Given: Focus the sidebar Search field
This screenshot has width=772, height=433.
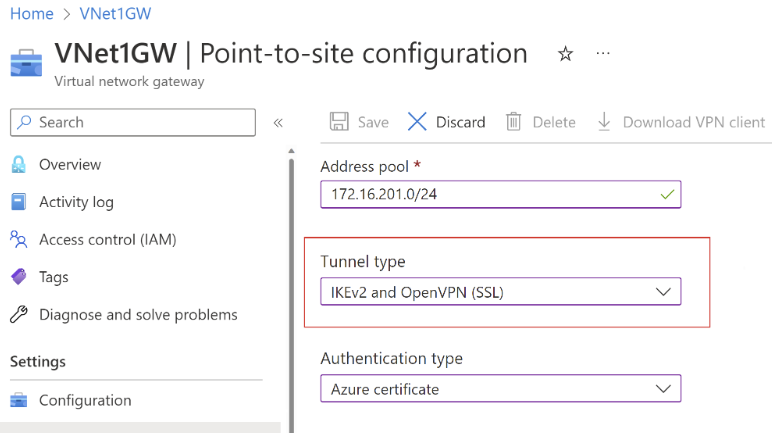Looking at the screenshot, I should [133, 122].
